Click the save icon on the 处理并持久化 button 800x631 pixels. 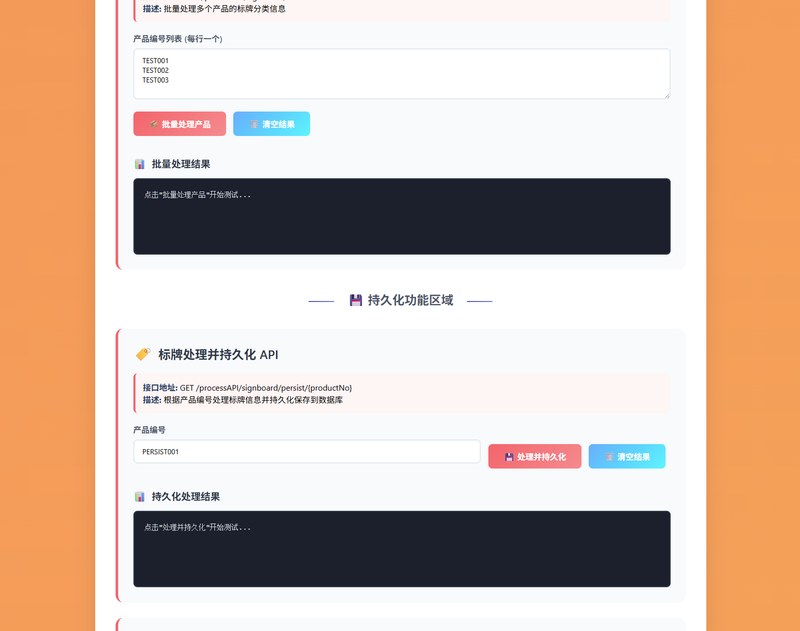click(x=509, y=457)
